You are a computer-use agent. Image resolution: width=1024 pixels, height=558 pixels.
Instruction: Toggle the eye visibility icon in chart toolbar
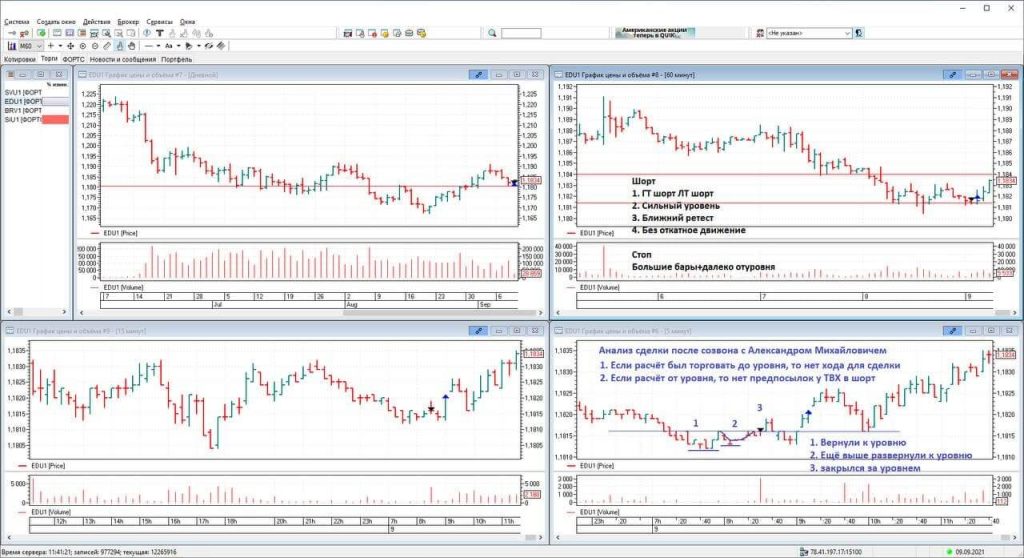point(209,46)
